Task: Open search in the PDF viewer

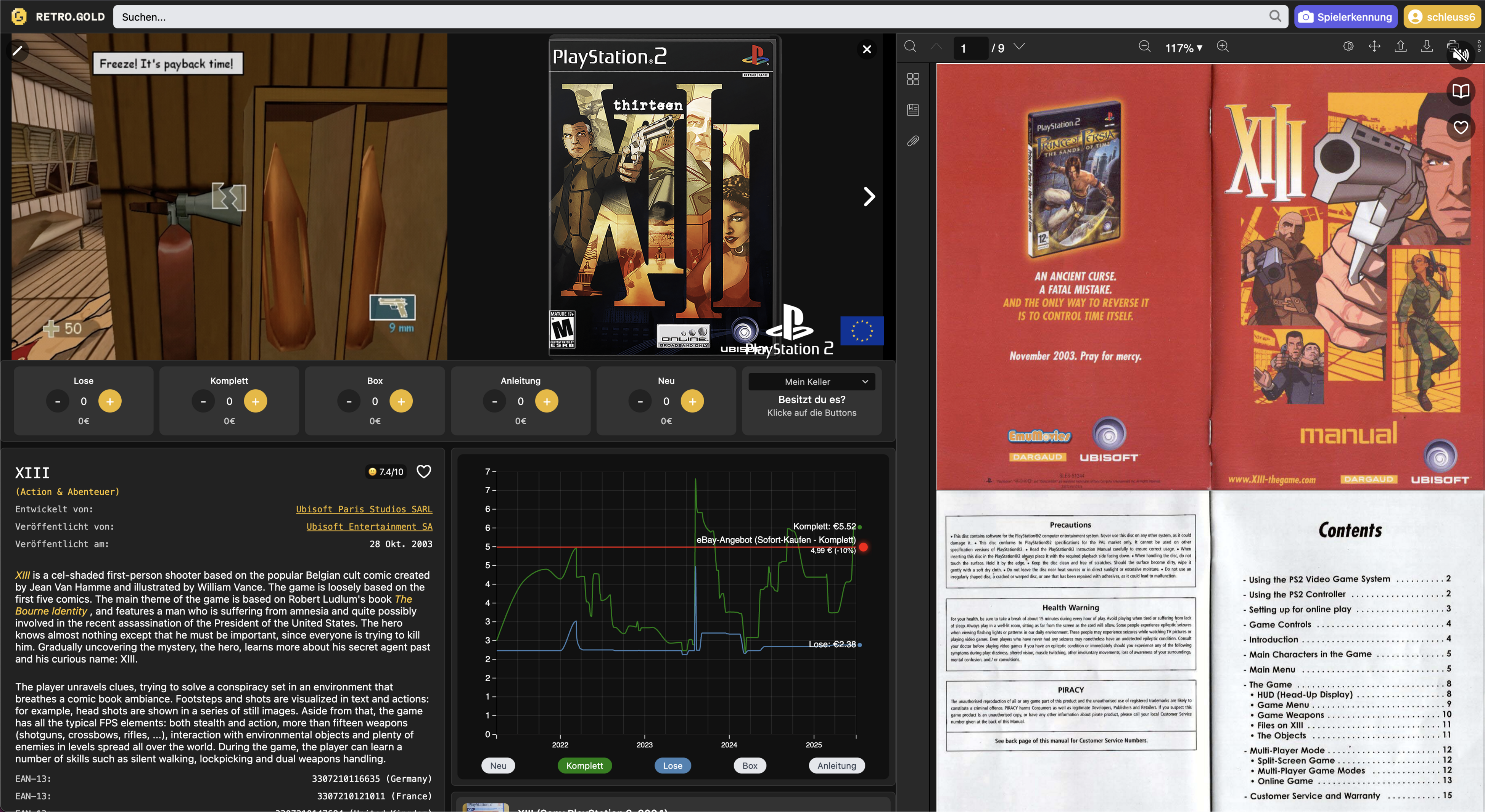Action: point(910,47)
